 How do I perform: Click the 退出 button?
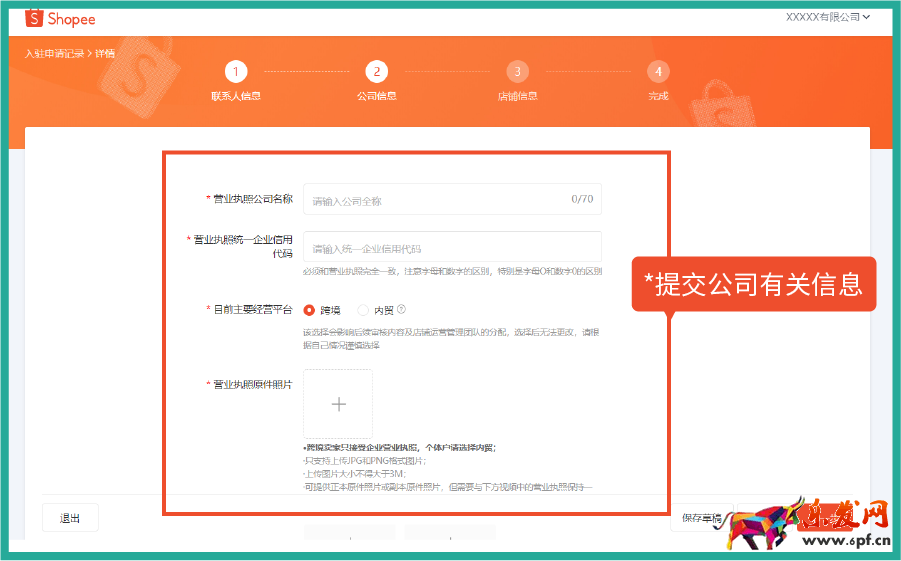70,518
